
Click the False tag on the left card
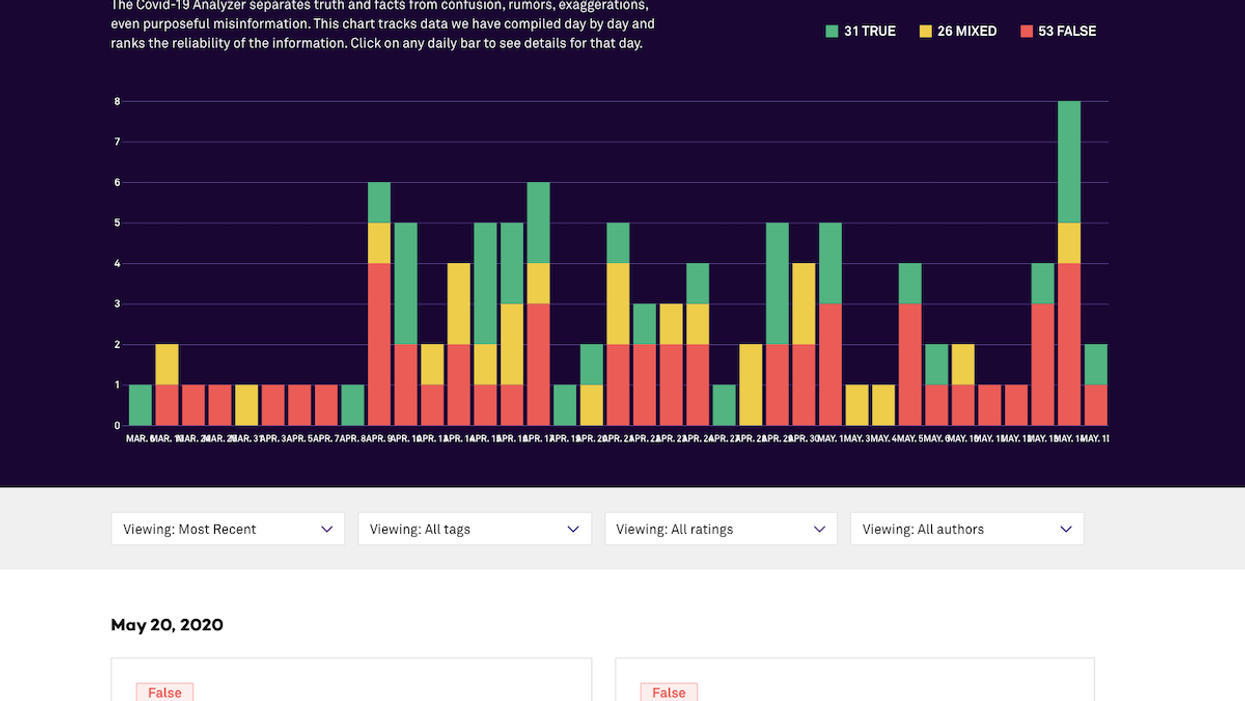(x=165, y=692)
